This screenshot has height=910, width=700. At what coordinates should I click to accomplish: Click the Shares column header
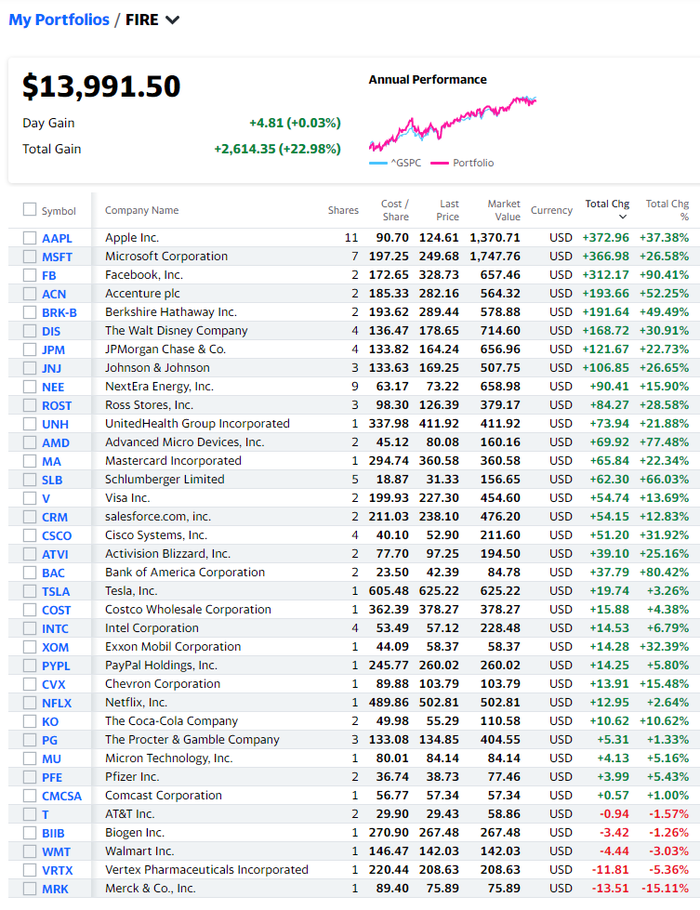(342, 210)
